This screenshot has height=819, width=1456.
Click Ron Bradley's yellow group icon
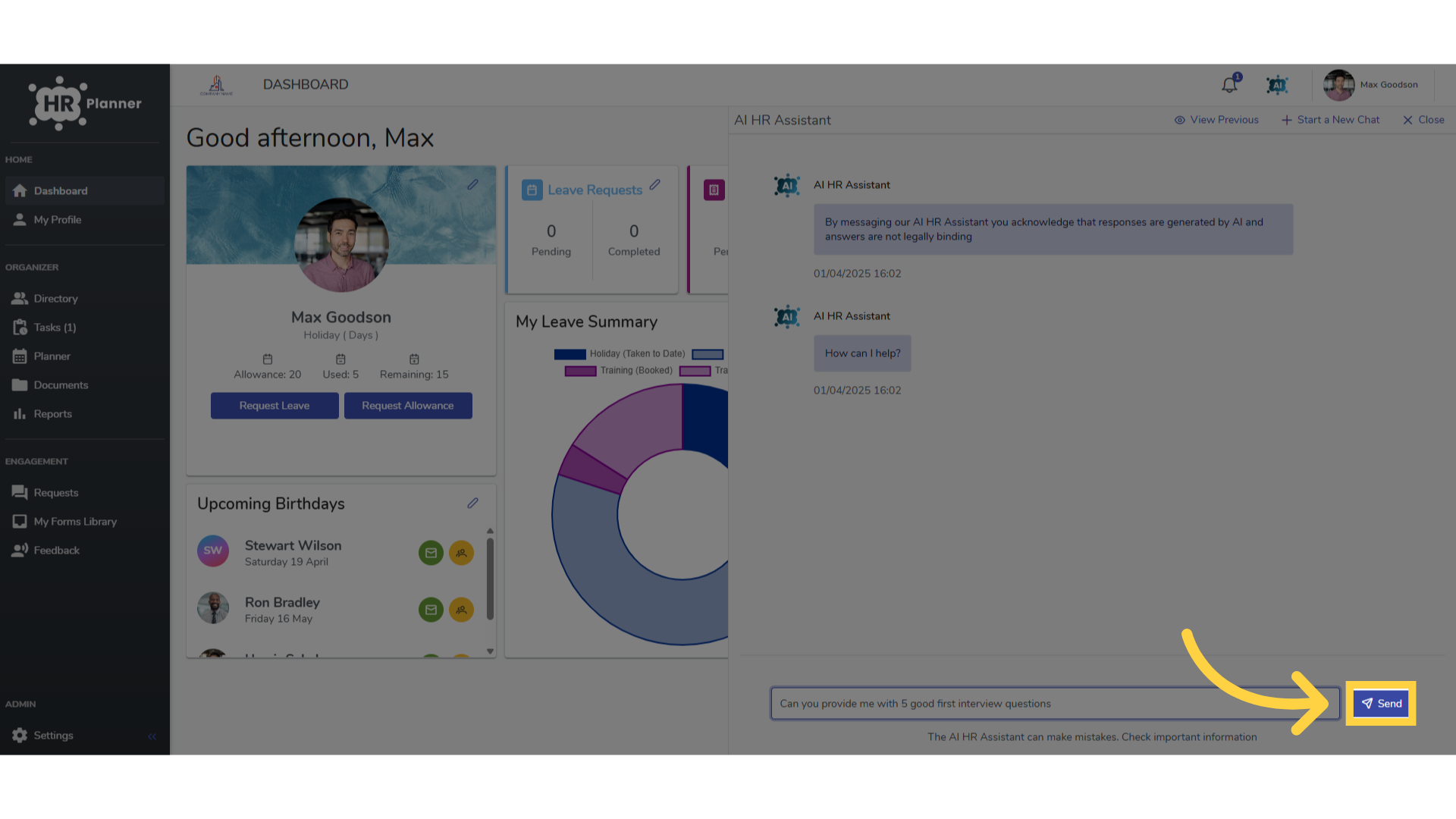(461, 610)
